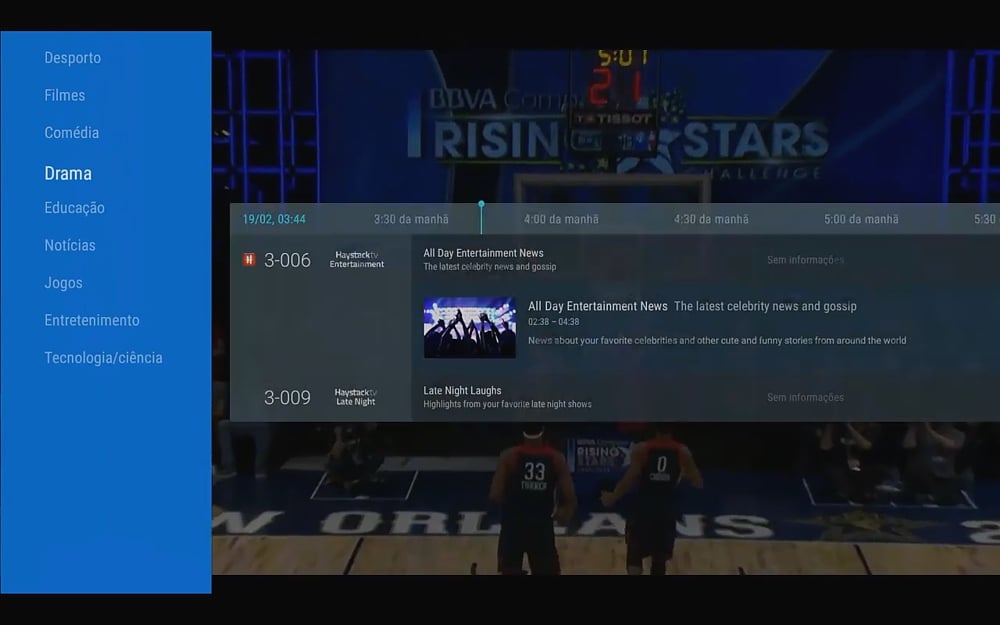
Task: Open the Jogos category
Action: tap(63, 283)
